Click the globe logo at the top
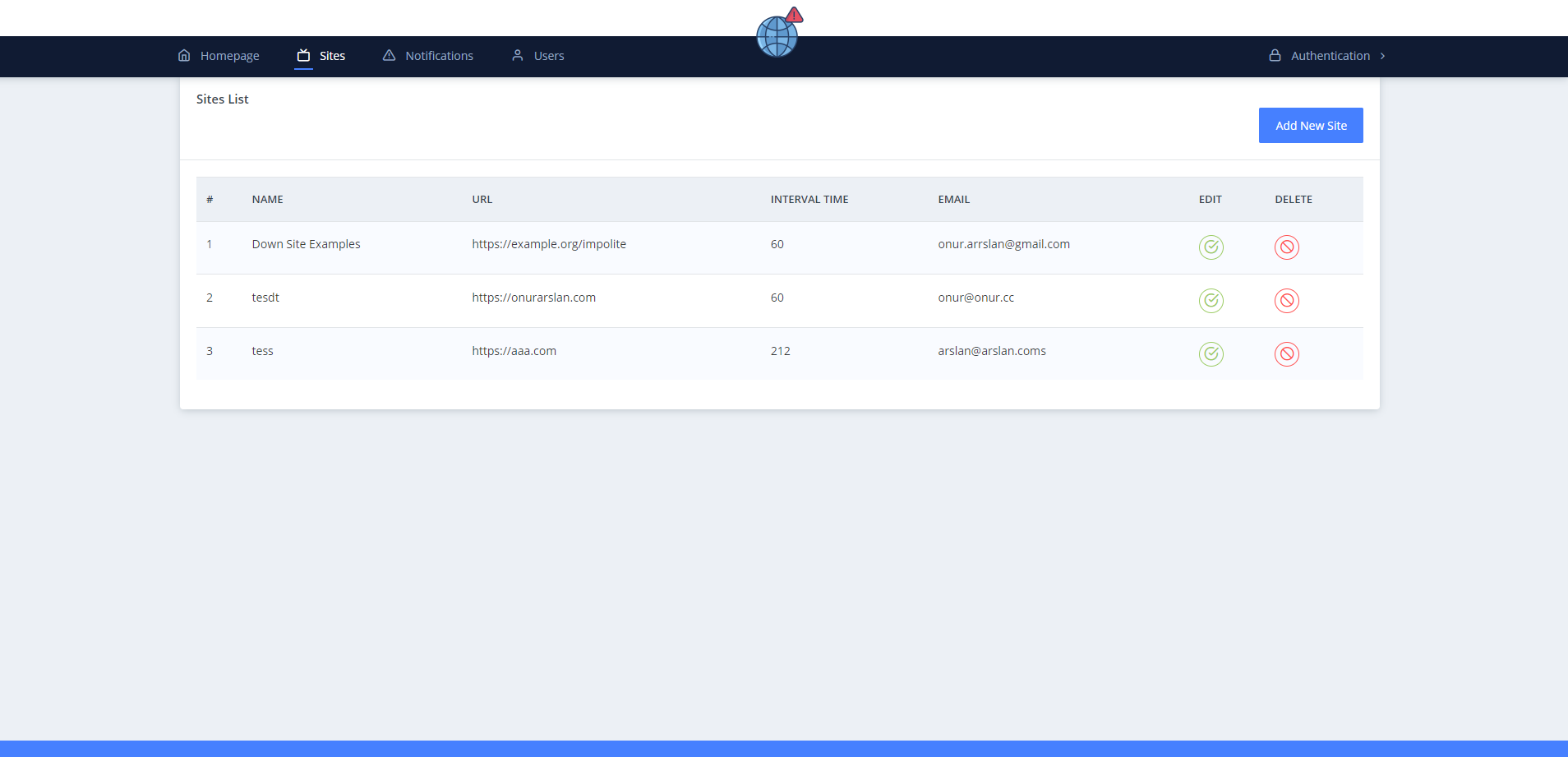The width and height of the screenshot is (1568, 757). click(776, 34)
